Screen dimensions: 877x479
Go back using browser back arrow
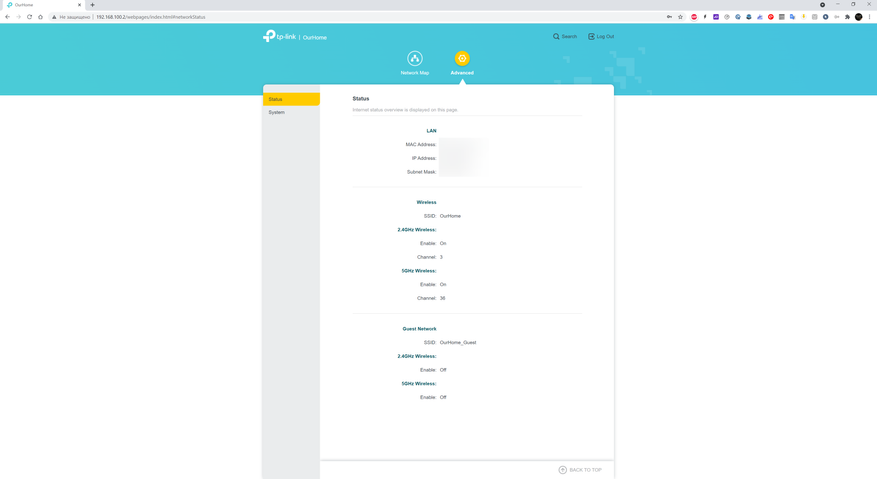pos(7,17)
